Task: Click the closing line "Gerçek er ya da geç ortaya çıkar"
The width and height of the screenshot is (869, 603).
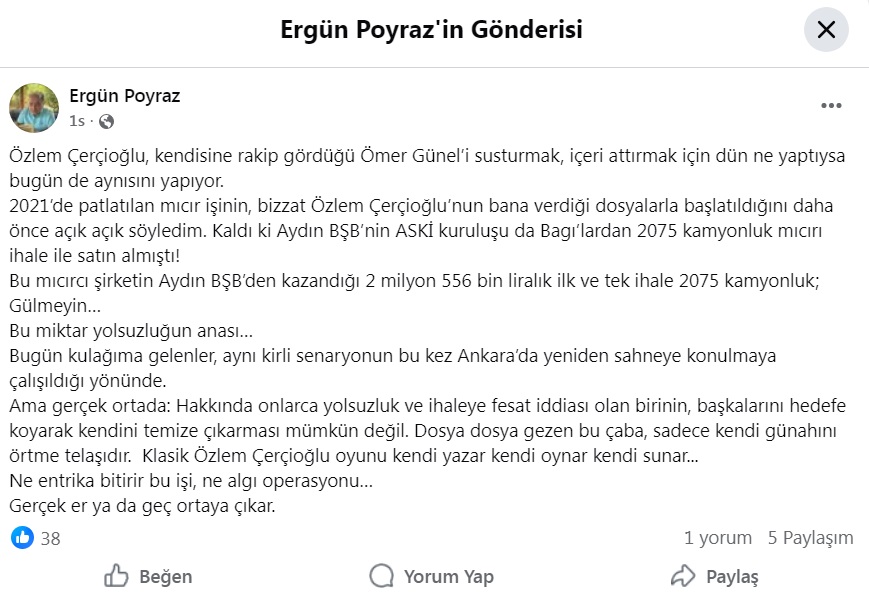Action: click(141, 505)
